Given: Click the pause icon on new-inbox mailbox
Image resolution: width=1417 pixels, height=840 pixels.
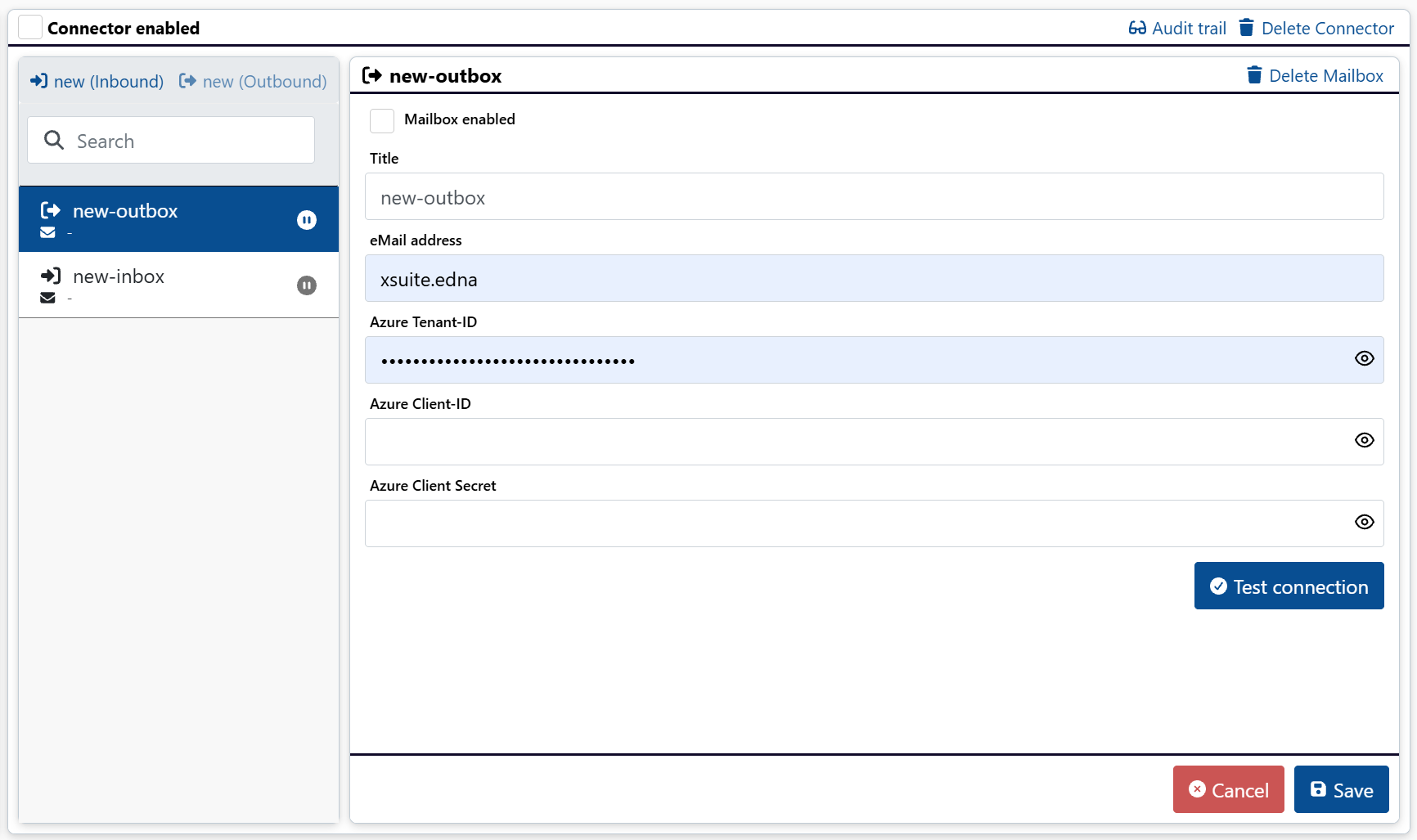Looking at the screenshot, I should coord(307,285).
